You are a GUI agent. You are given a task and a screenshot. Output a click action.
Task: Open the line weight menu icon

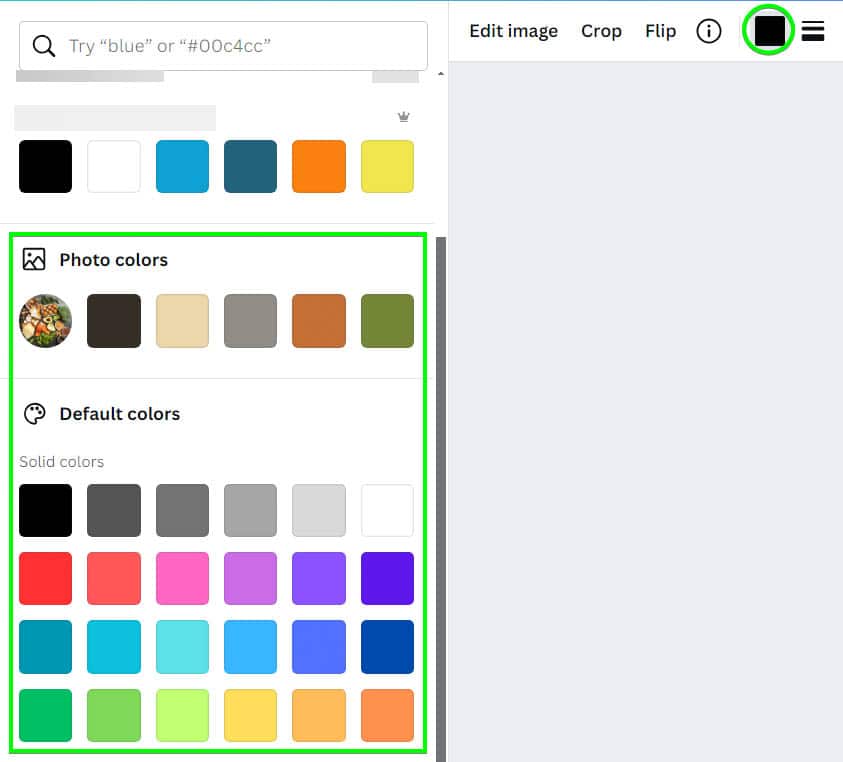pos(813,31)
